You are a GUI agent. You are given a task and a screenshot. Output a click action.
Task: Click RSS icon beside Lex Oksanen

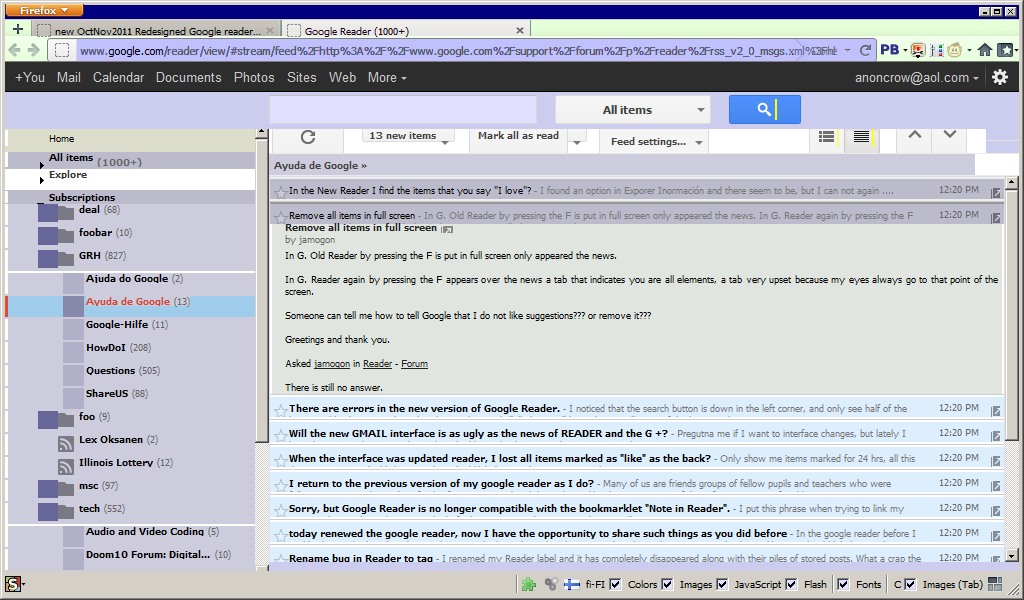pyautogui.click(x=65, y=443)
